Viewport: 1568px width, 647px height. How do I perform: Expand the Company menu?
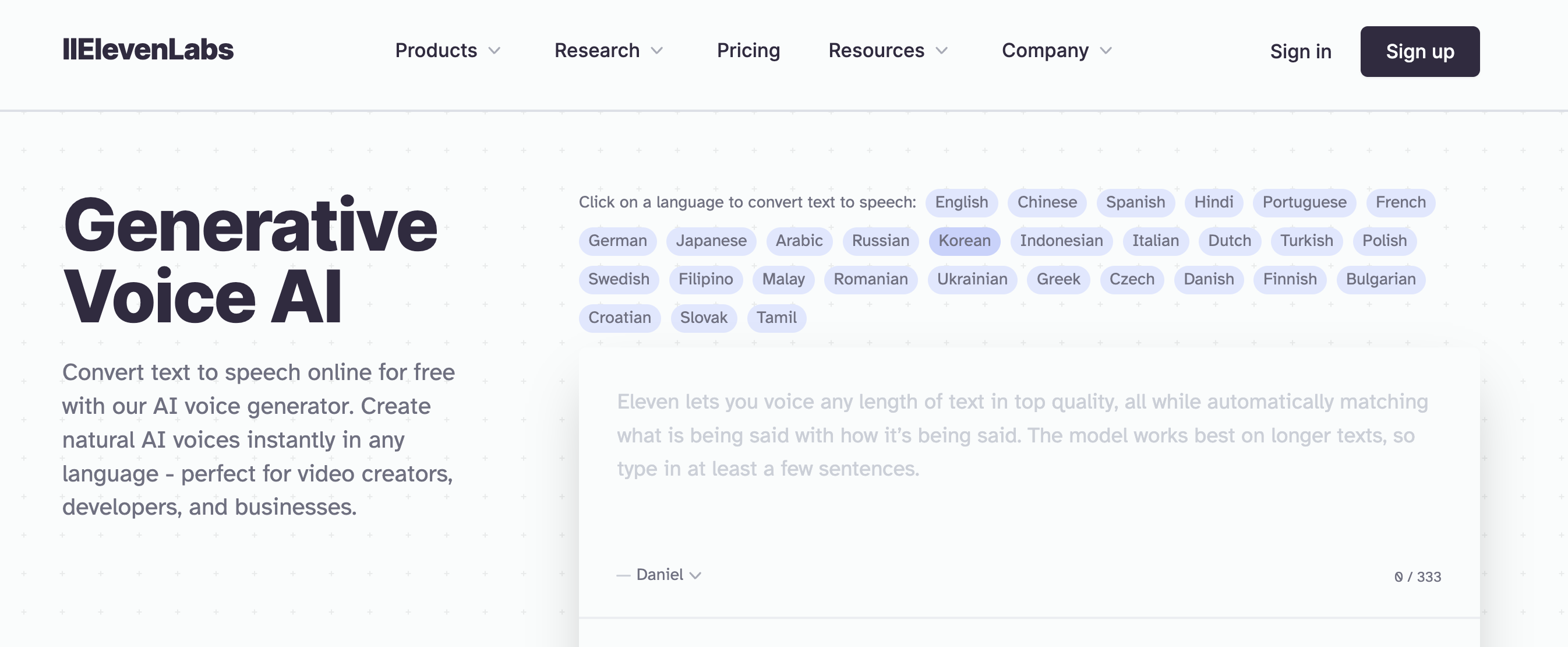[1057, 51]
